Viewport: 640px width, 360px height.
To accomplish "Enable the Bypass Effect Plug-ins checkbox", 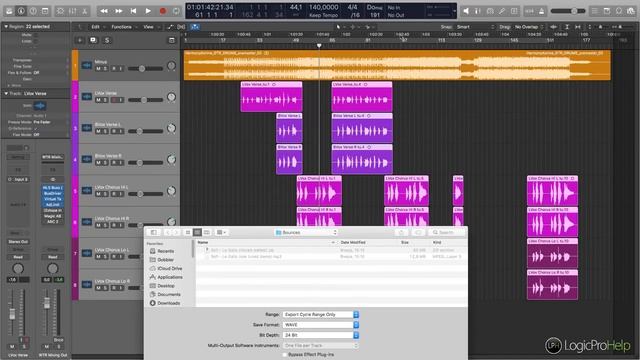I will pos(285,355).
